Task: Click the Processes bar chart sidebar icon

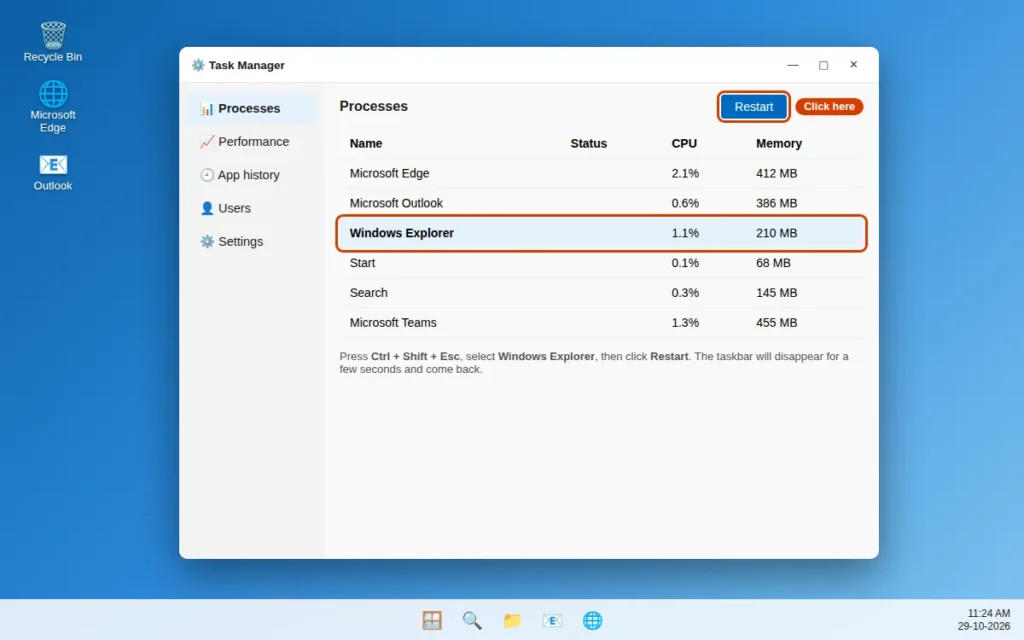Action: 207,108
